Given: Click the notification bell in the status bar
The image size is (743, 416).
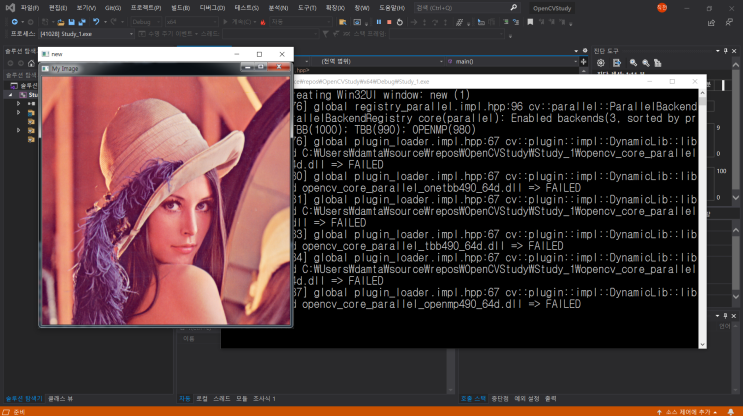Looking at the screenshot, I should pyautogui.click(x=731, y=412).
